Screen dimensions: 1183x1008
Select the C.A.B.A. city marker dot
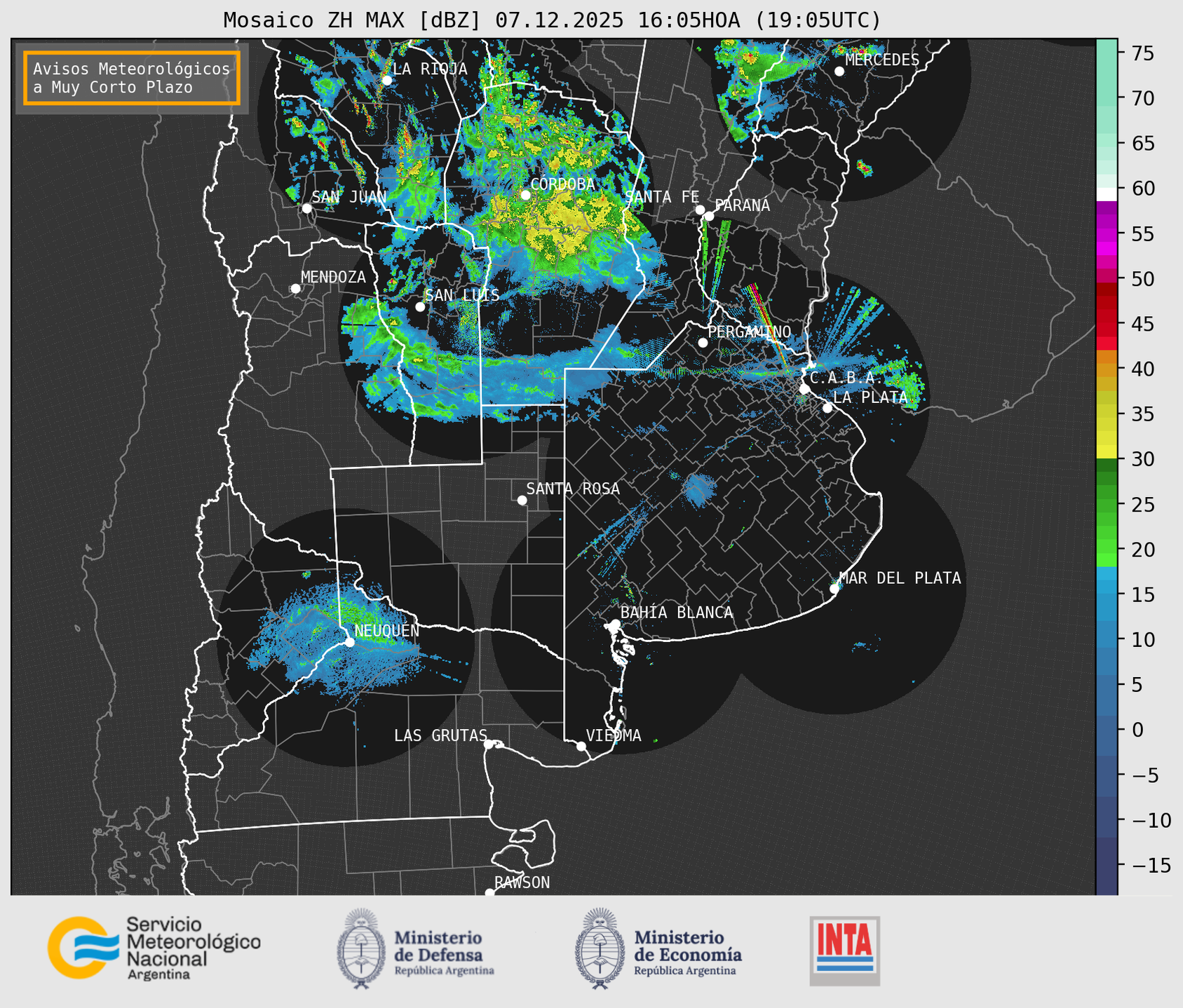point(805,388)
